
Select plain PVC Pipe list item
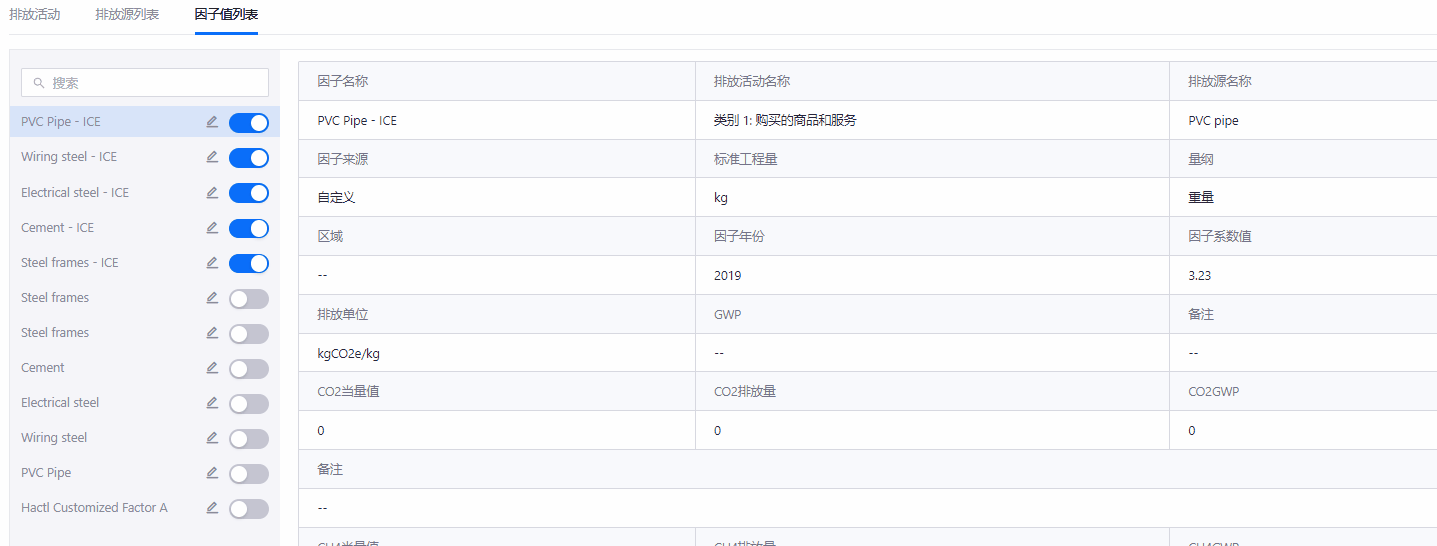coord(46,472)
